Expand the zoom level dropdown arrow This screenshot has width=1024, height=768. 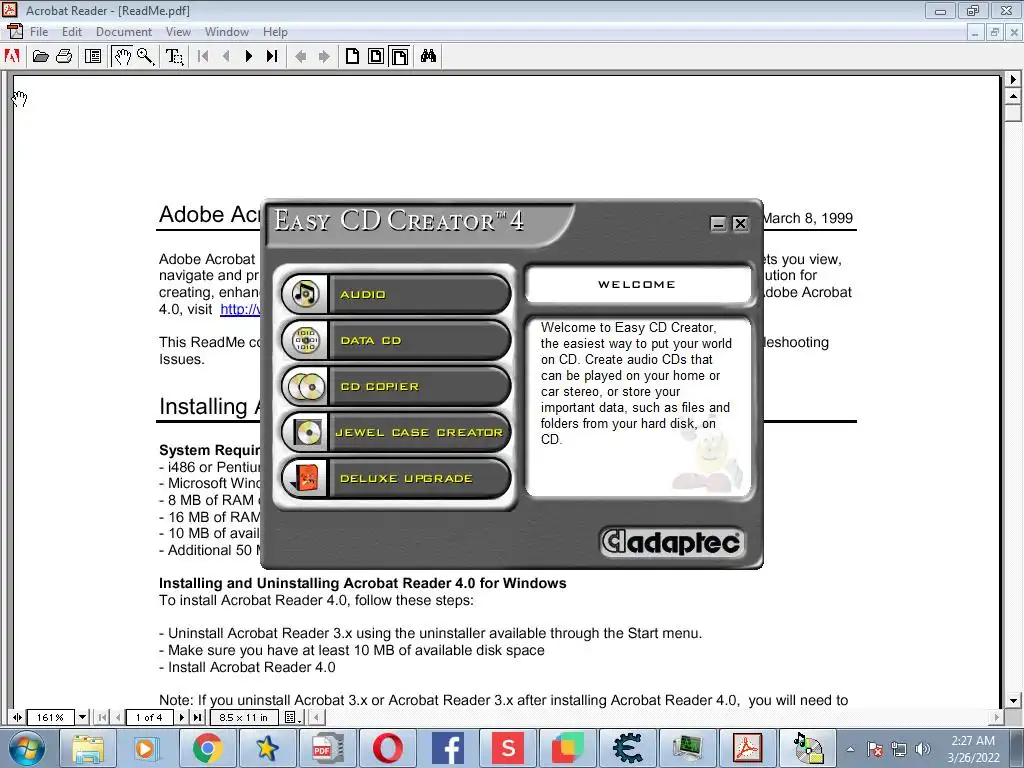tap(82, 717)
